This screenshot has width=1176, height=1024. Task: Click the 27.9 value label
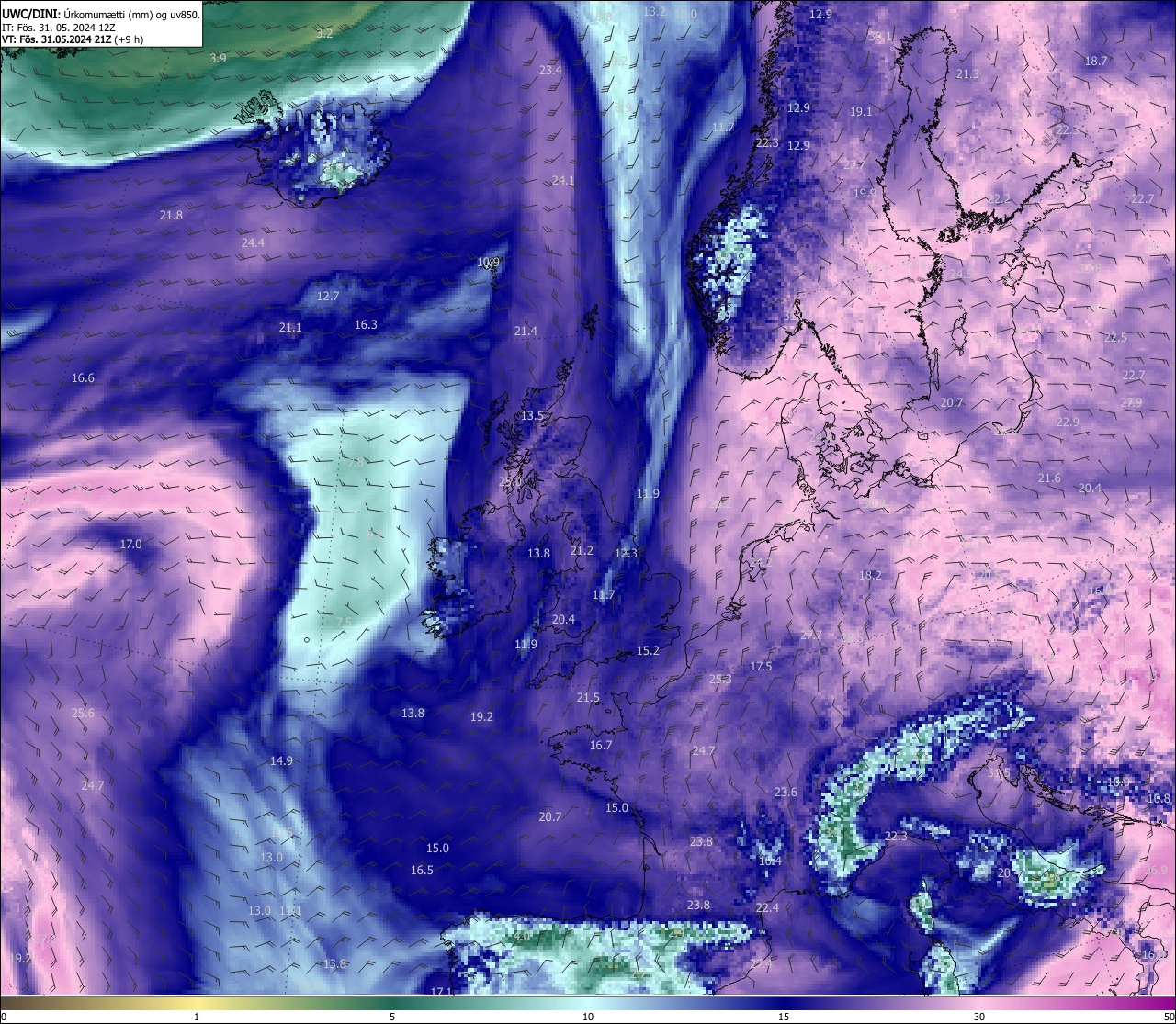coord(1131,402)
